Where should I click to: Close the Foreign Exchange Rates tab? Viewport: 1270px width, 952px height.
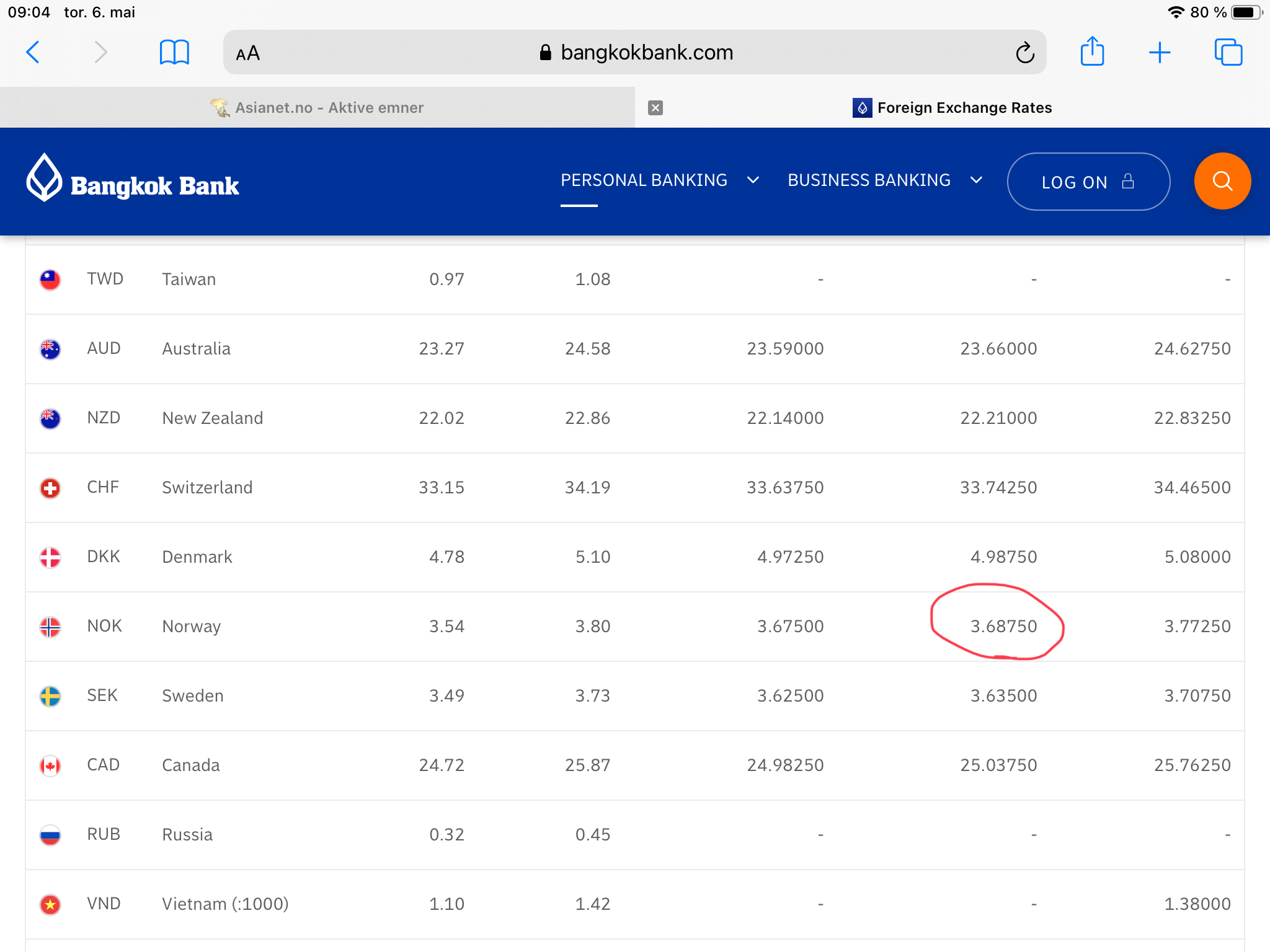click(655, 108)
